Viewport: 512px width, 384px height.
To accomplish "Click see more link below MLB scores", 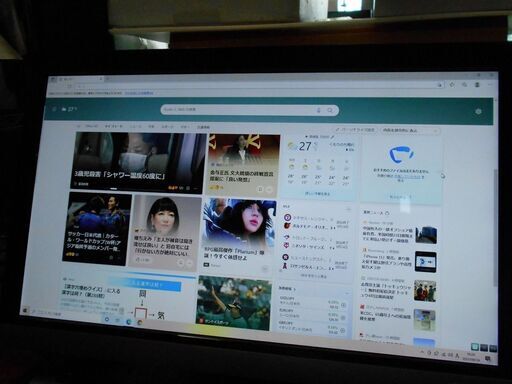I will pyautogui.click(x=313, y=276).
